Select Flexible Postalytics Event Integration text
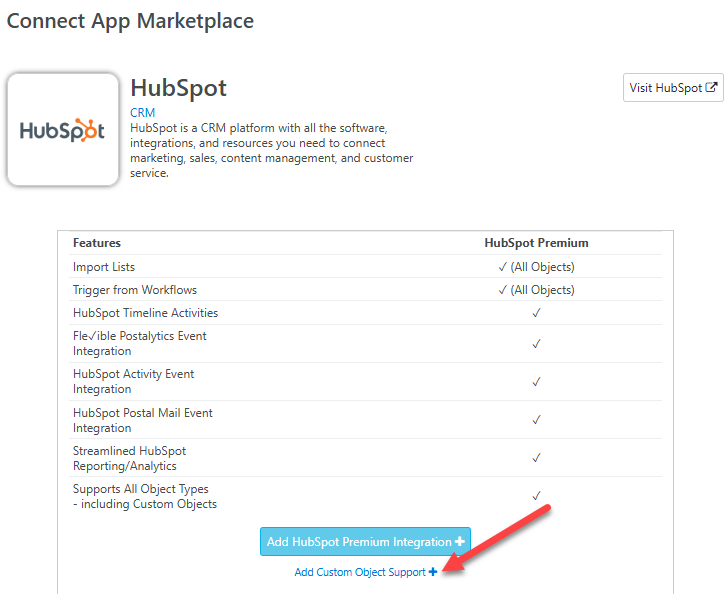 pos(140,343)
